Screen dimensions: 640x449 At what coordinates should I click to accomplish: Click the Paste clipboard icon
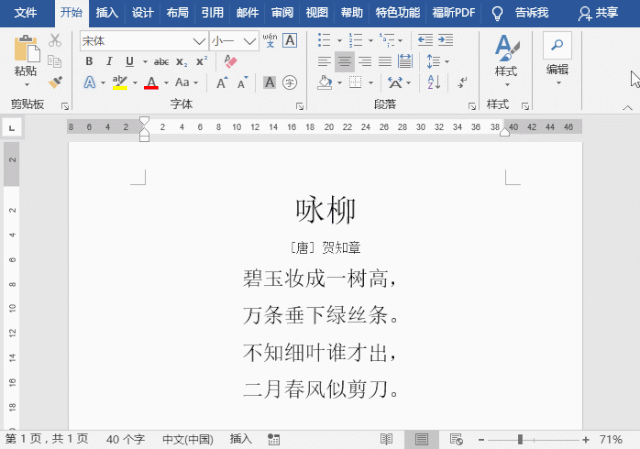click(x=27, y=49)
